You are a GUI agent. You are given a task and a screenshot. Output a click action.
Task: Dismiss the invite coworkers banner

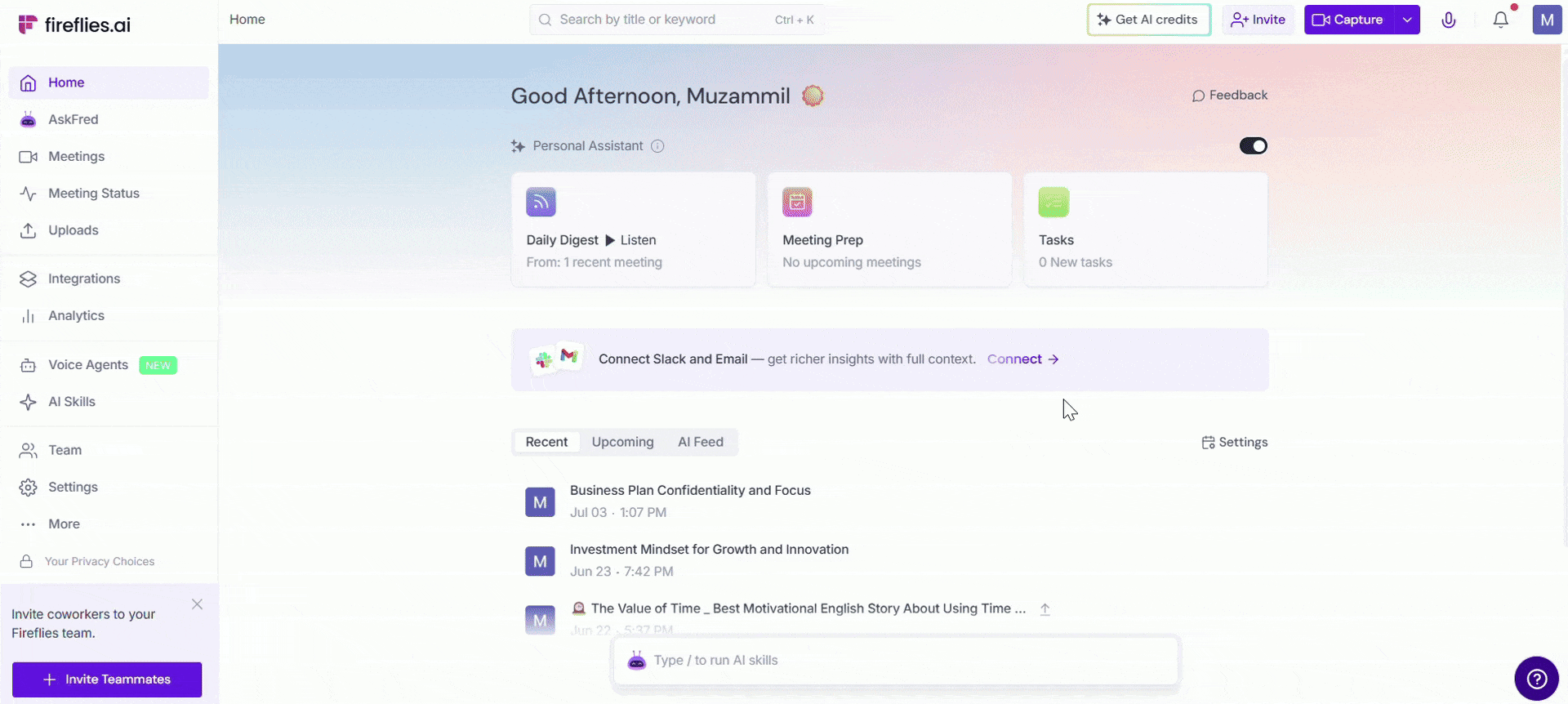[197, 604]
